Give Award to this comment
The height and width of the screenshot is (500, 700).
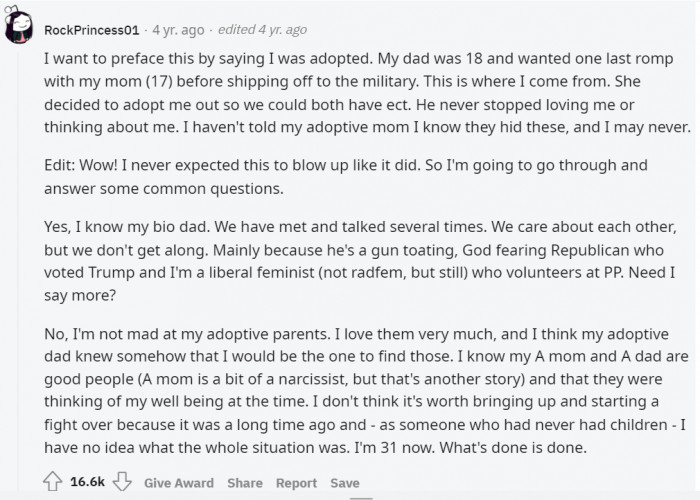click(x=179, y=483)
